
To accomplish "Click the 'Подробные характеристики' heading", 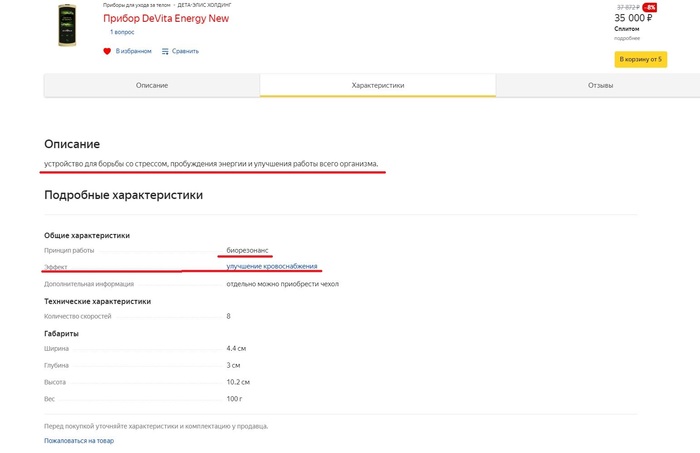I will click(123, 195).
